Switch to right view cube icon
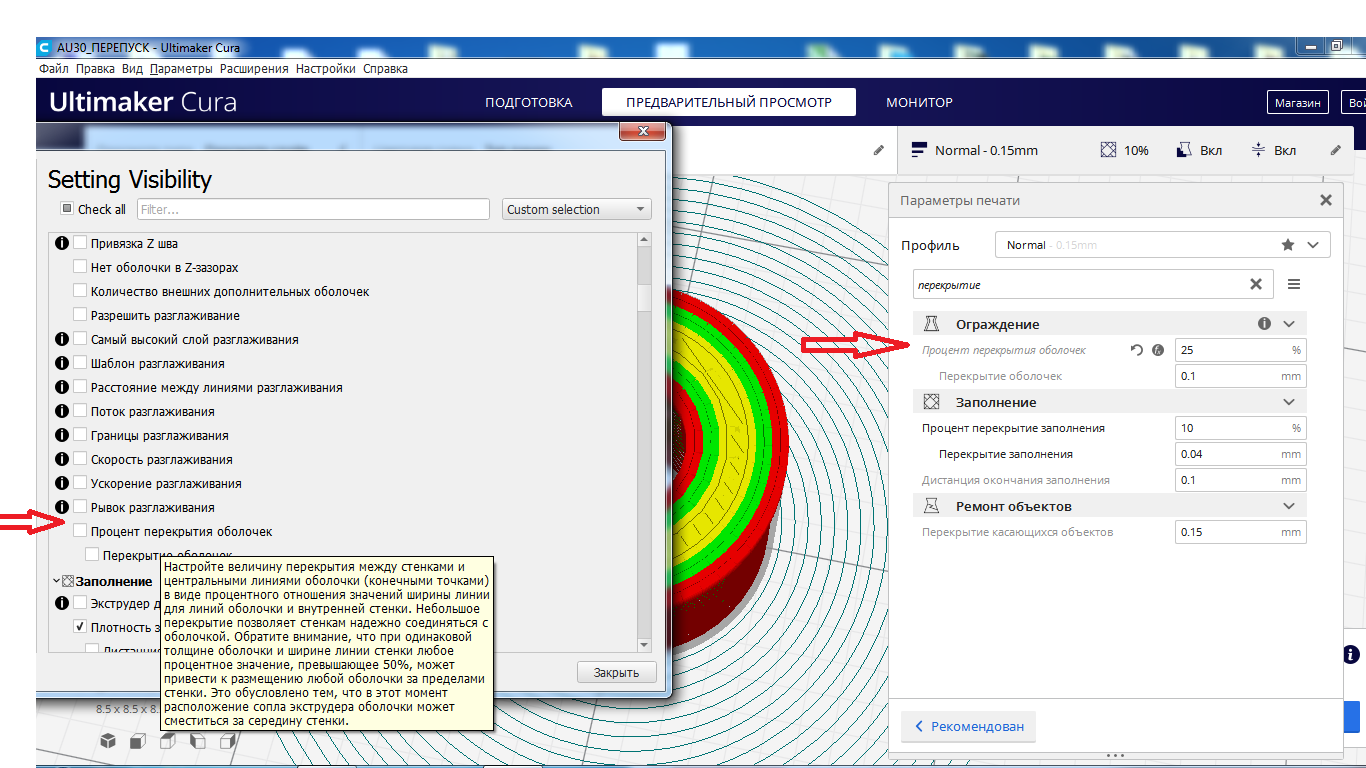 point(228,741)
